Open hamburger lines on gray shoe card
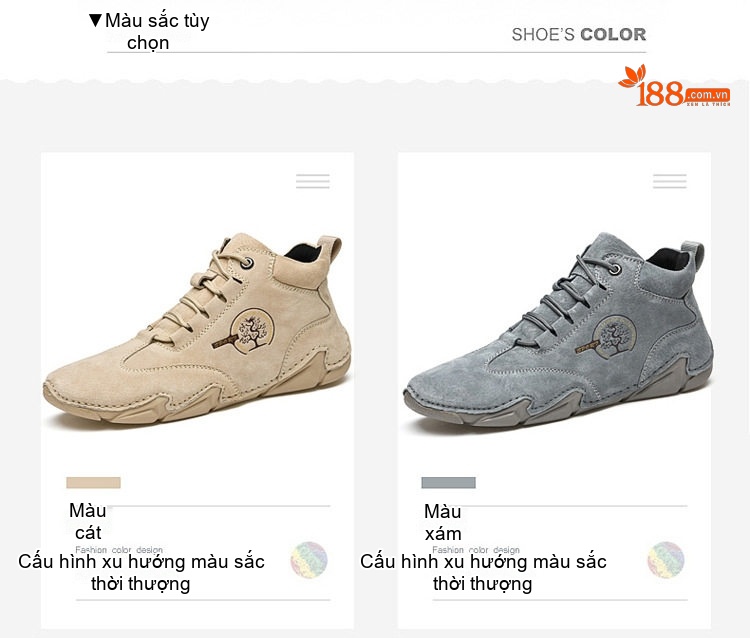Screen dimensions: 750x638 pos(670,181)
